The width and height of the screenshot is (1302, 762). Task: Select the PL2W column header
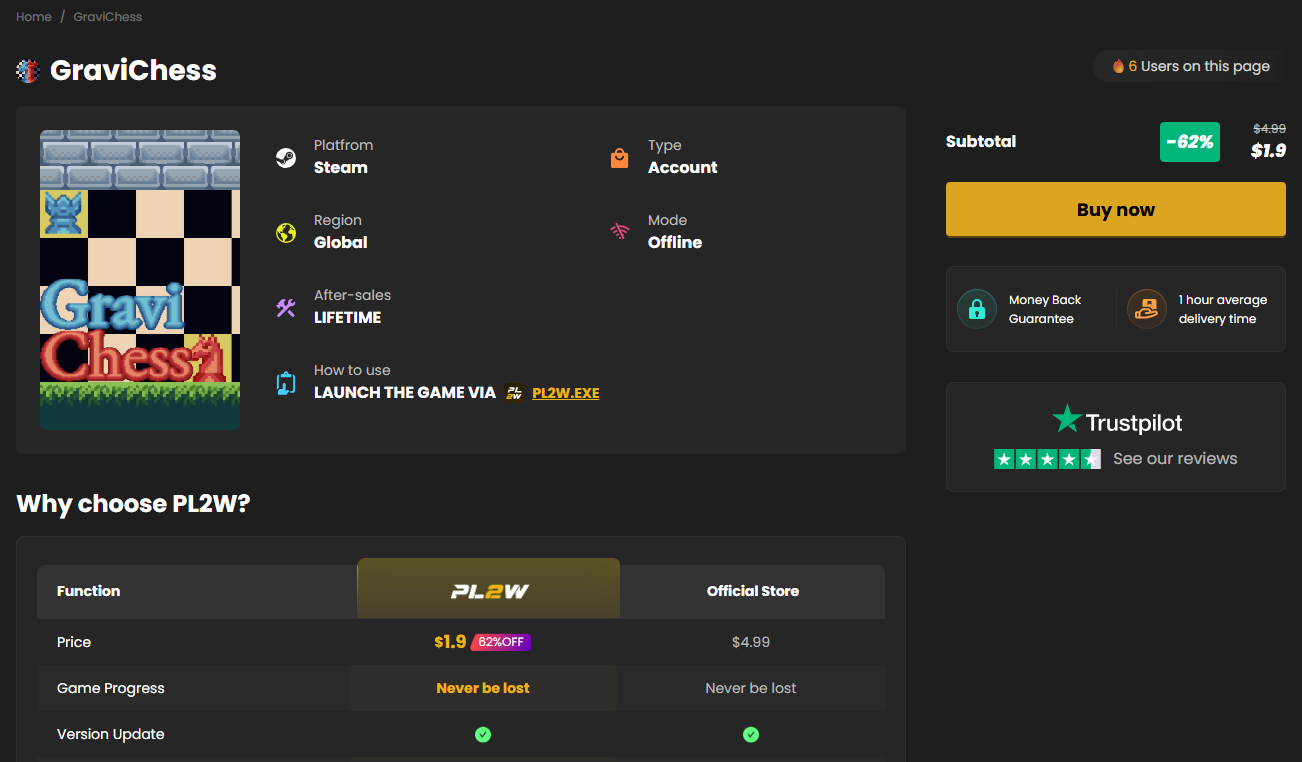tap(489, 589)
